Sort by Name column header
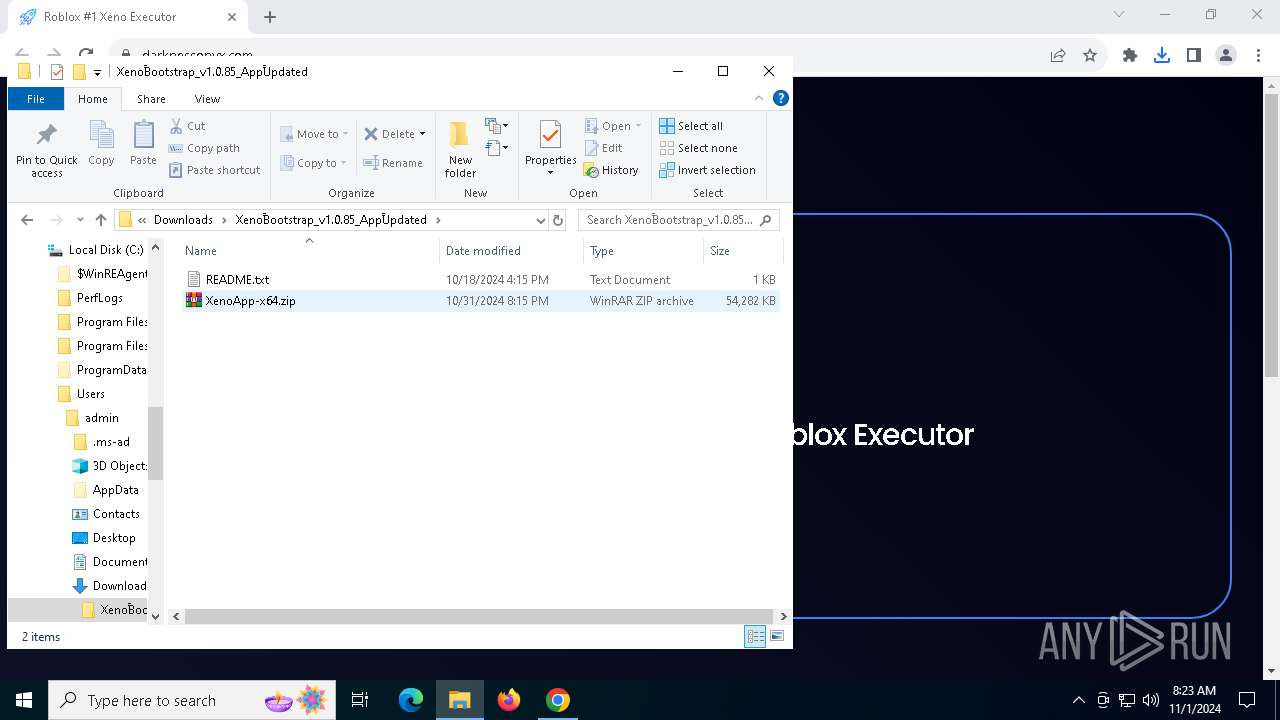The image size is (1280, 720). point(309,251)
